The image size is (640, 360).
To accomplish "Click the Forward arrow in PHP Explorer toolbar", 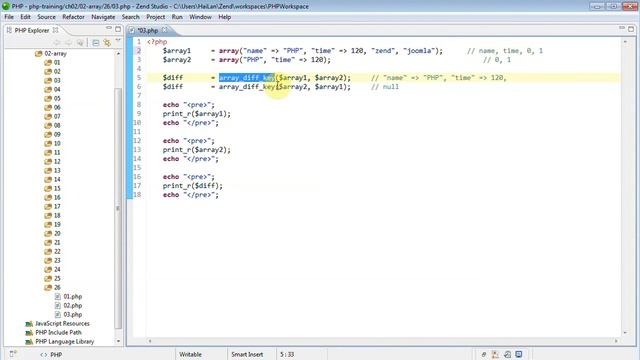I will 69,42.
